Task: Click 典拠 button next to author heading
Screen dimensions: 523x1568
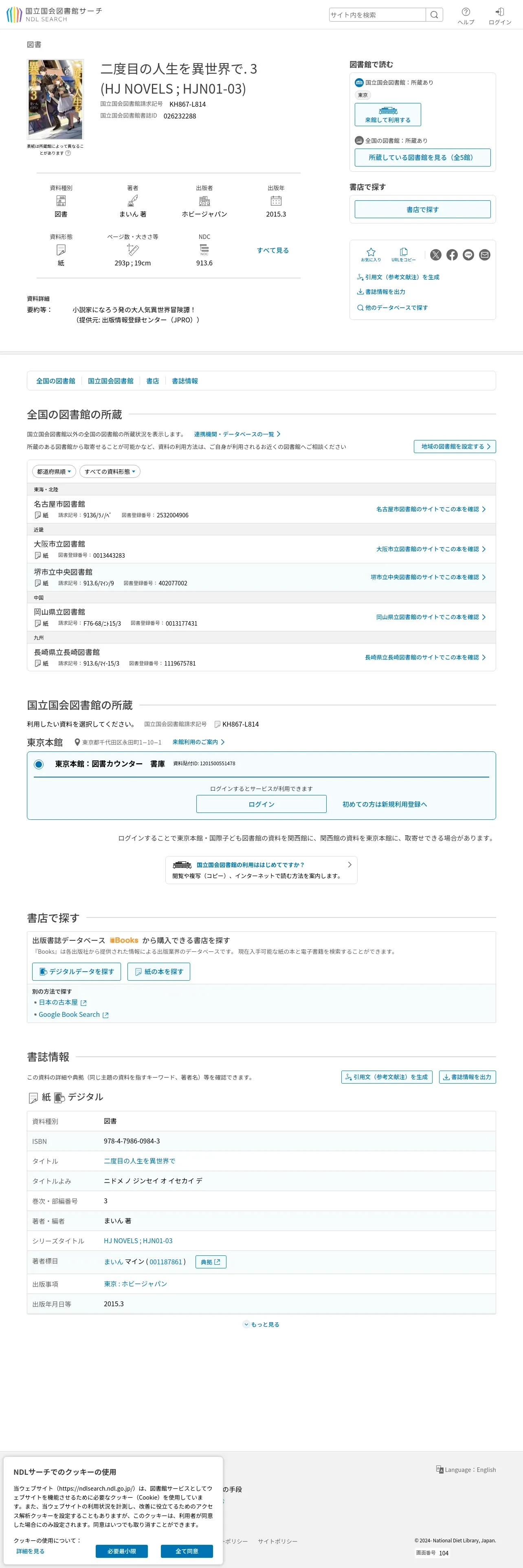Action: point(211,1262)
